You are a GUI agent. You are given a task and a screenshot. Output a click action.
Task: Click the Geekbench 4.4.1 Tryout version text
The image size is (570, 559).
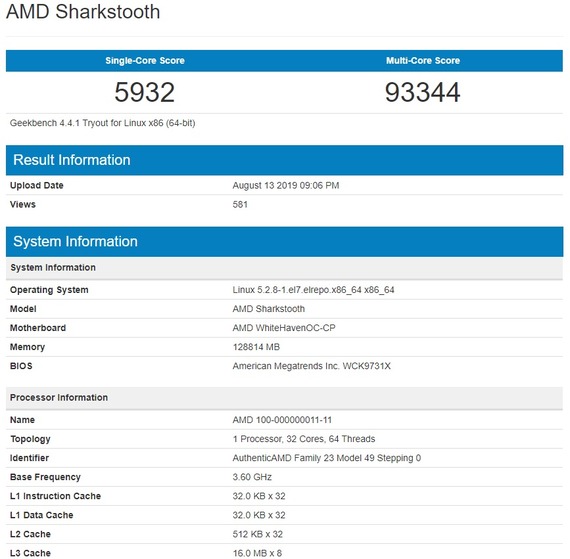click(x=103, y=123)
